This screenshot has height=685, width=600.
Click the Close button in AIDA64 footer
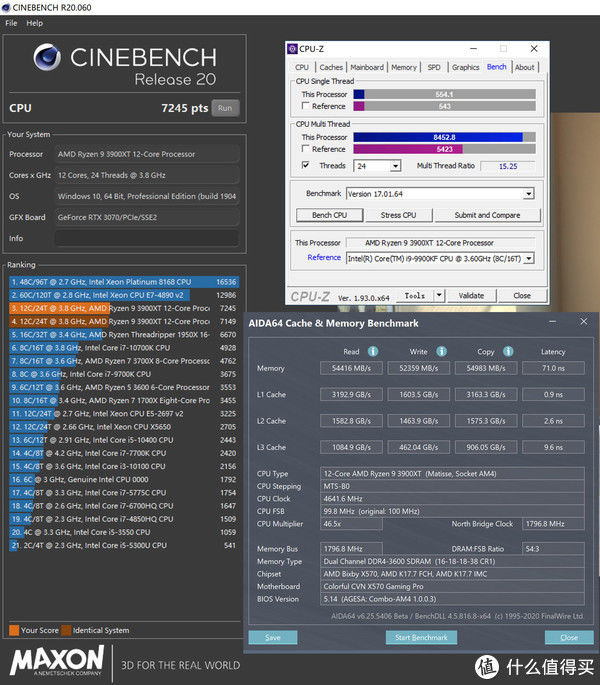(569, 637)
